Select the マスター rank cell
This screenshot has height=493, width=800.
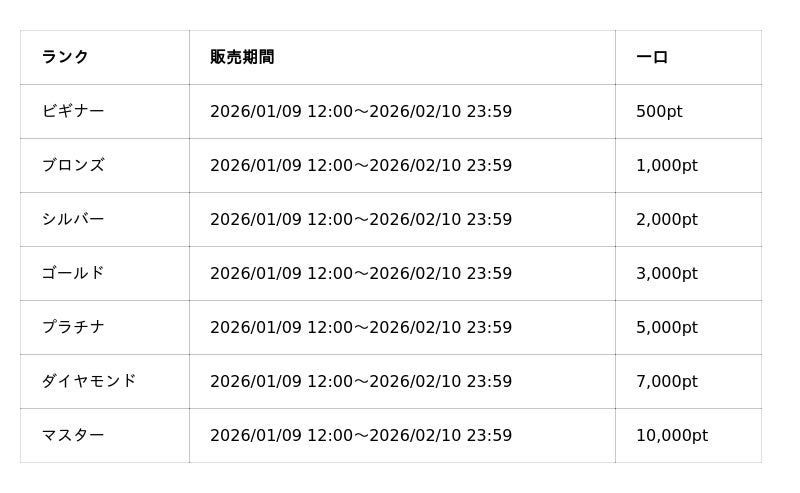click(x=73, y=435)
